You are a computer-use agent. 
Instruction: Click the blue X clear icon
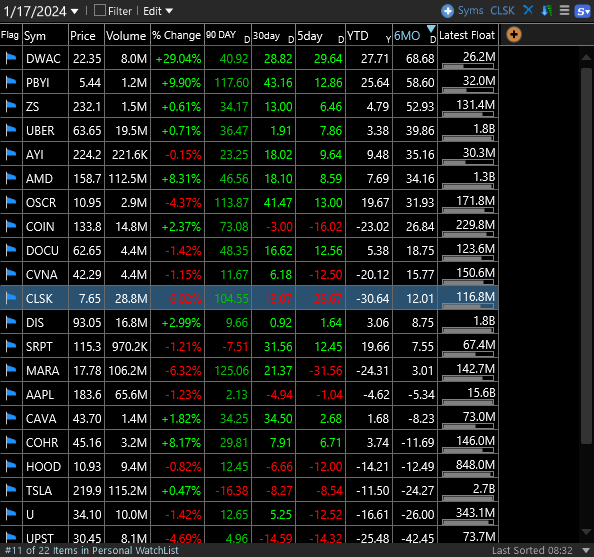[x=528, y=10]
